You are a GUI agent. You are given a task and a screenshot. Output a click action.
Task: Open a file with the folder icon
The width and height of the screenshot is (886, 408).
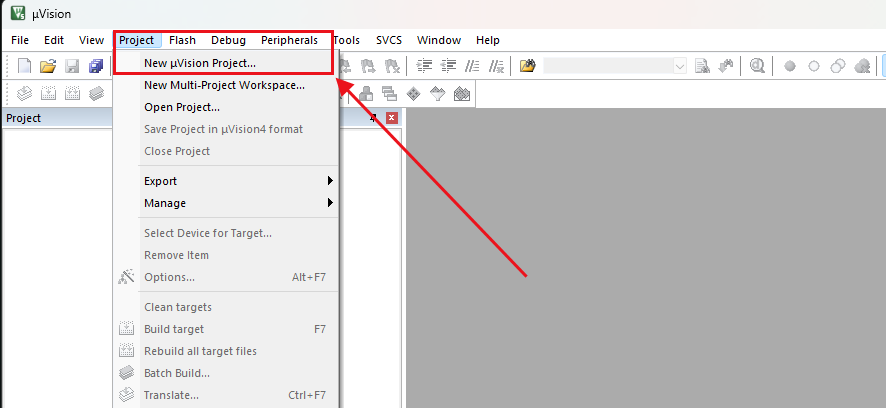click(x=48, y=66)
